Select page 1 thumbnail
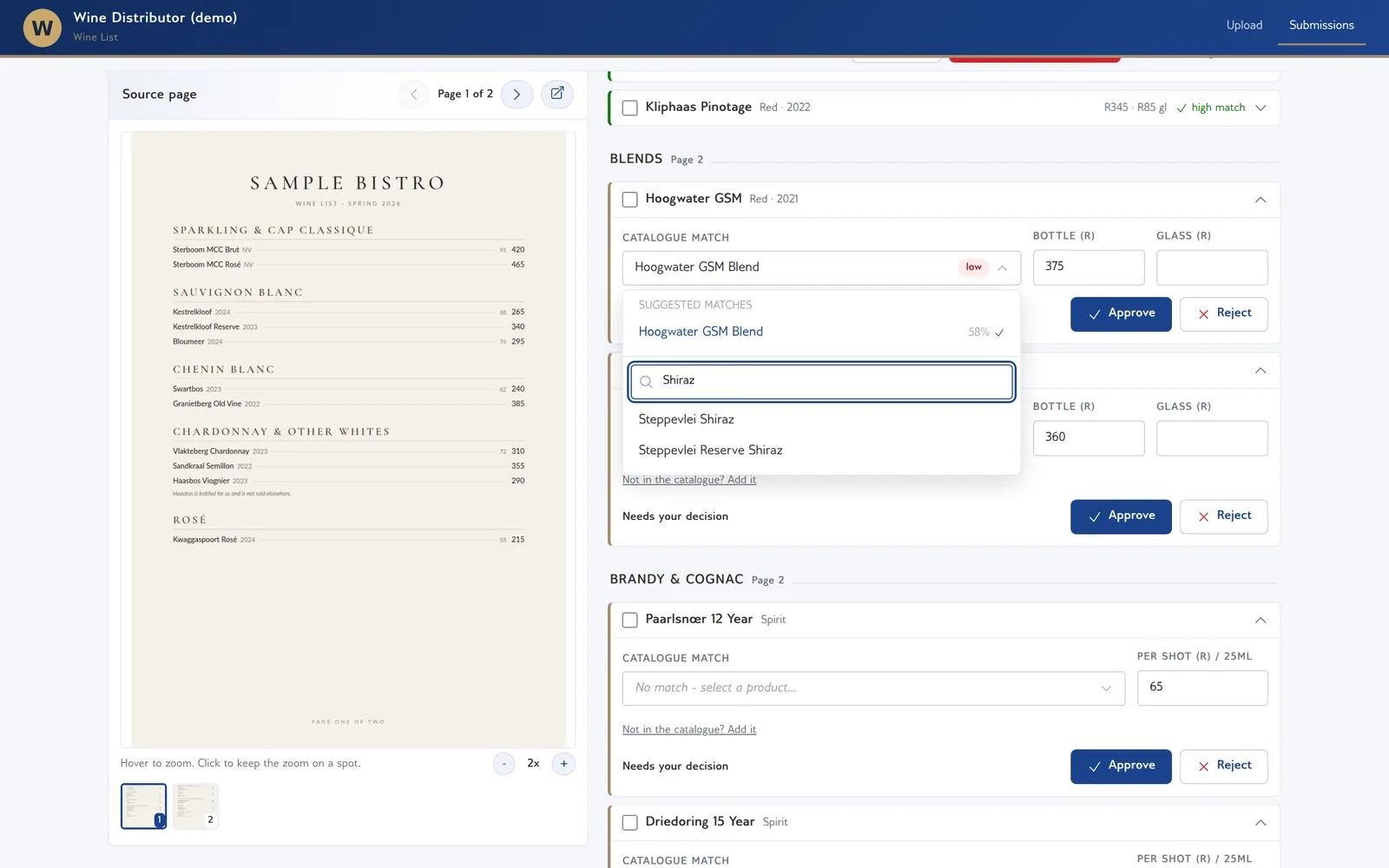This screenshot has width=1389, height=868. [x=143, y=806]
